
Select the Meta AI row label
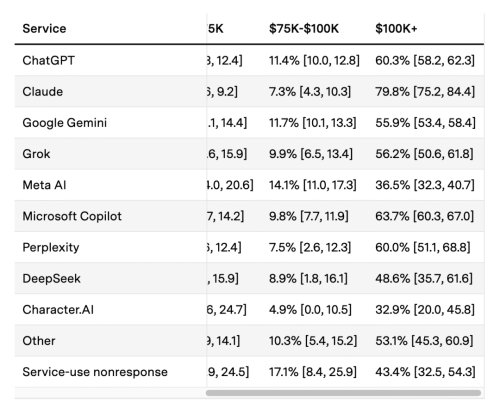(44, 185)
